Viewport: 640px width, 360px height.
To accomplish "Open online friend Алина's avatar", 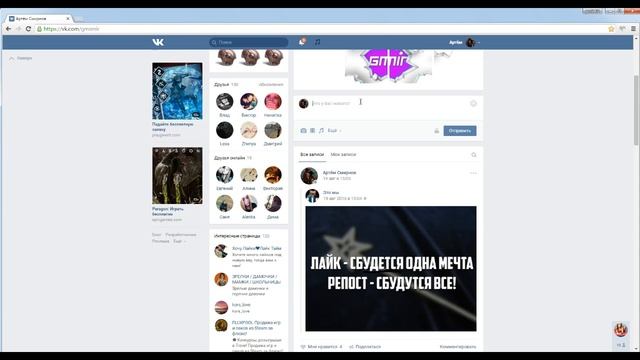I will click(249, 175).
